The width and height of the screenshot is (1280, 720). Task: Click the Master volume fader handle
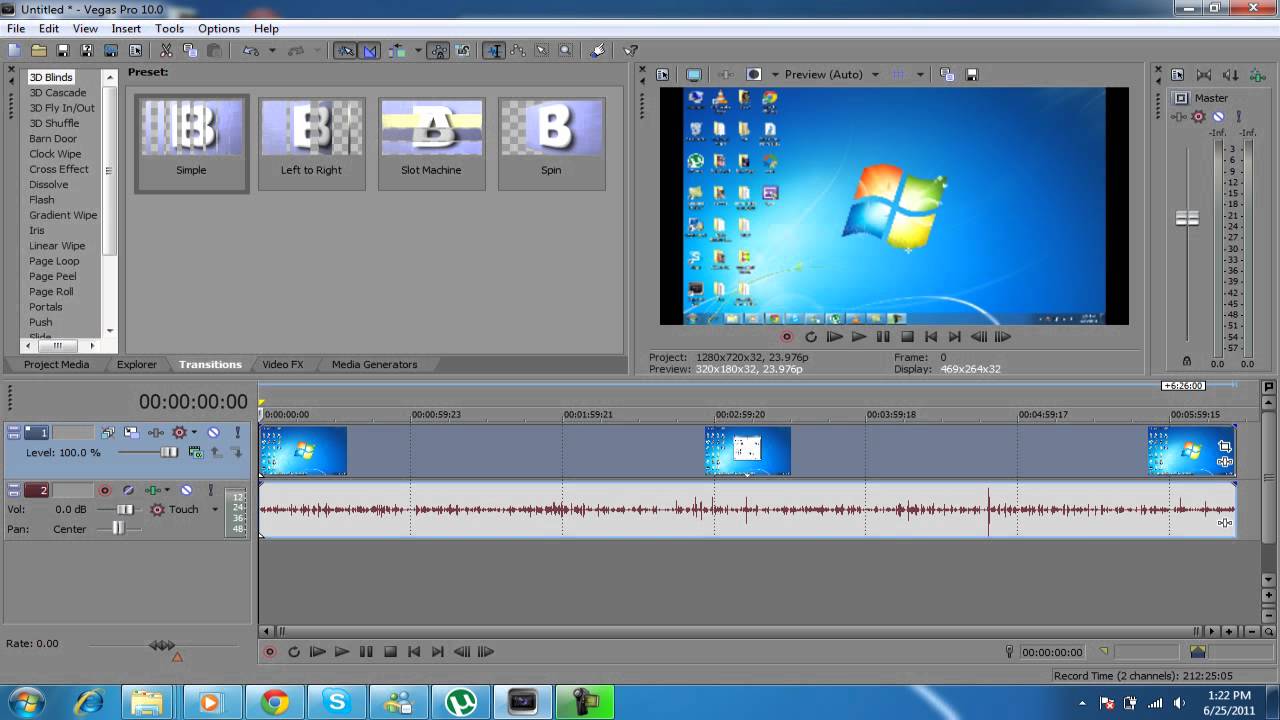1187,218
